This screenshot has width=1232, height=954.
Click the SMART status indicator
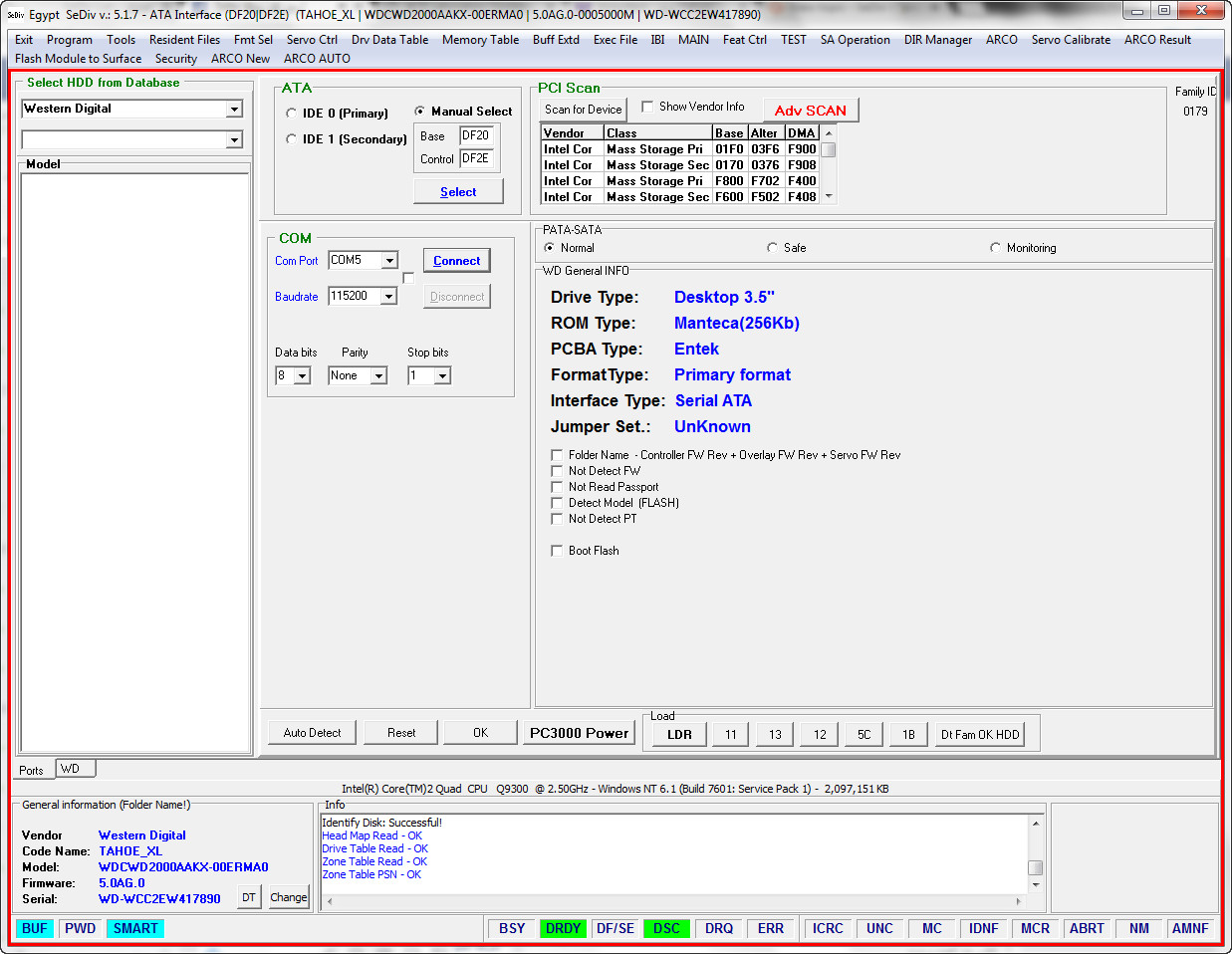135,928
